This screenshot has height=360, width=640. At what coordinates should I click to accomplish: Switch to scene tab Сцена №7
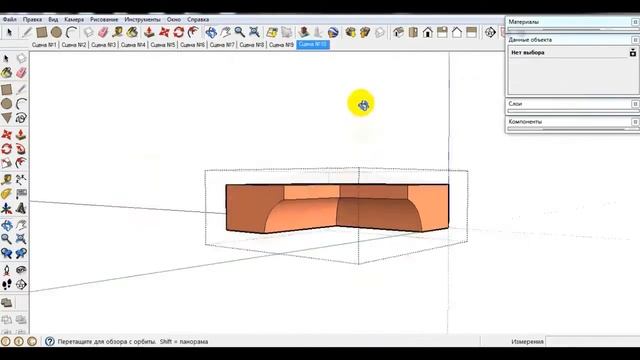point(222,45)
